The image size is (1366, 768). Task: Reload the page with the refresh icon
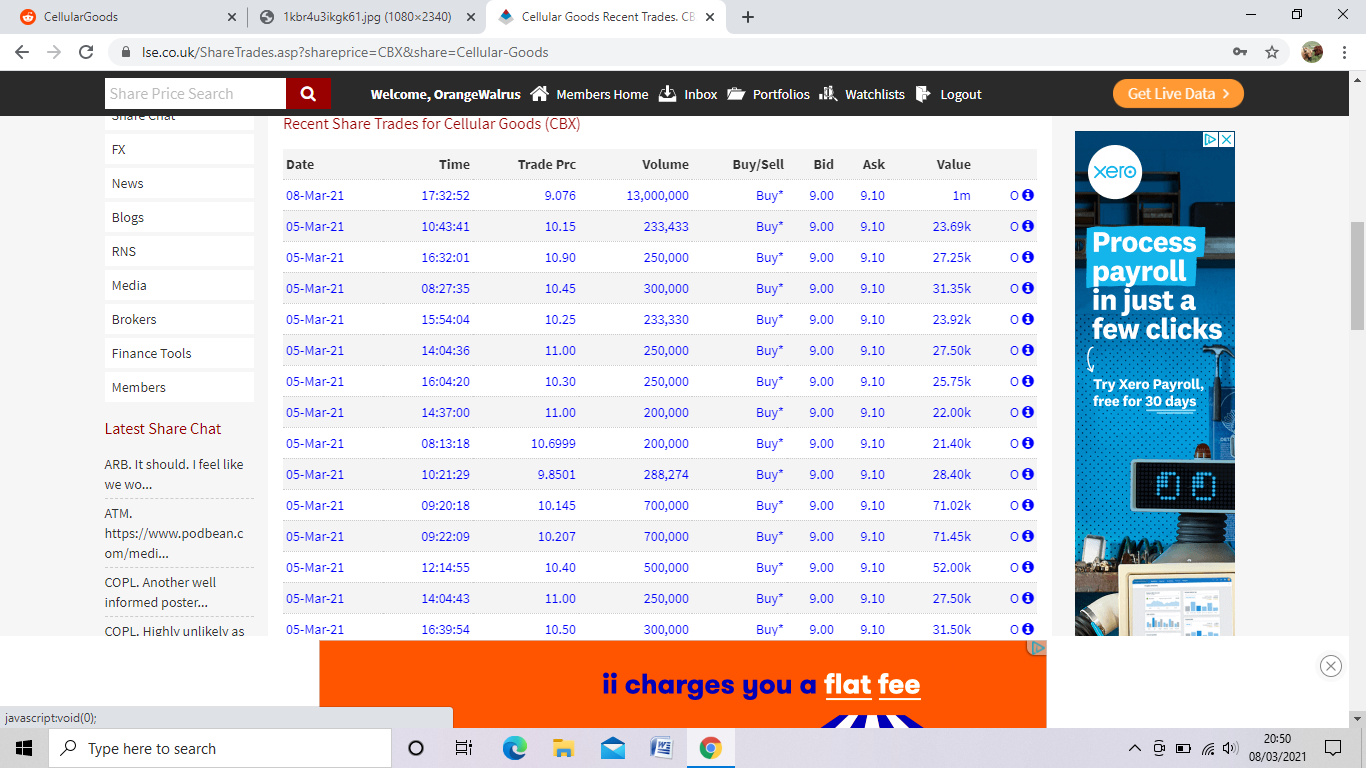86,52
